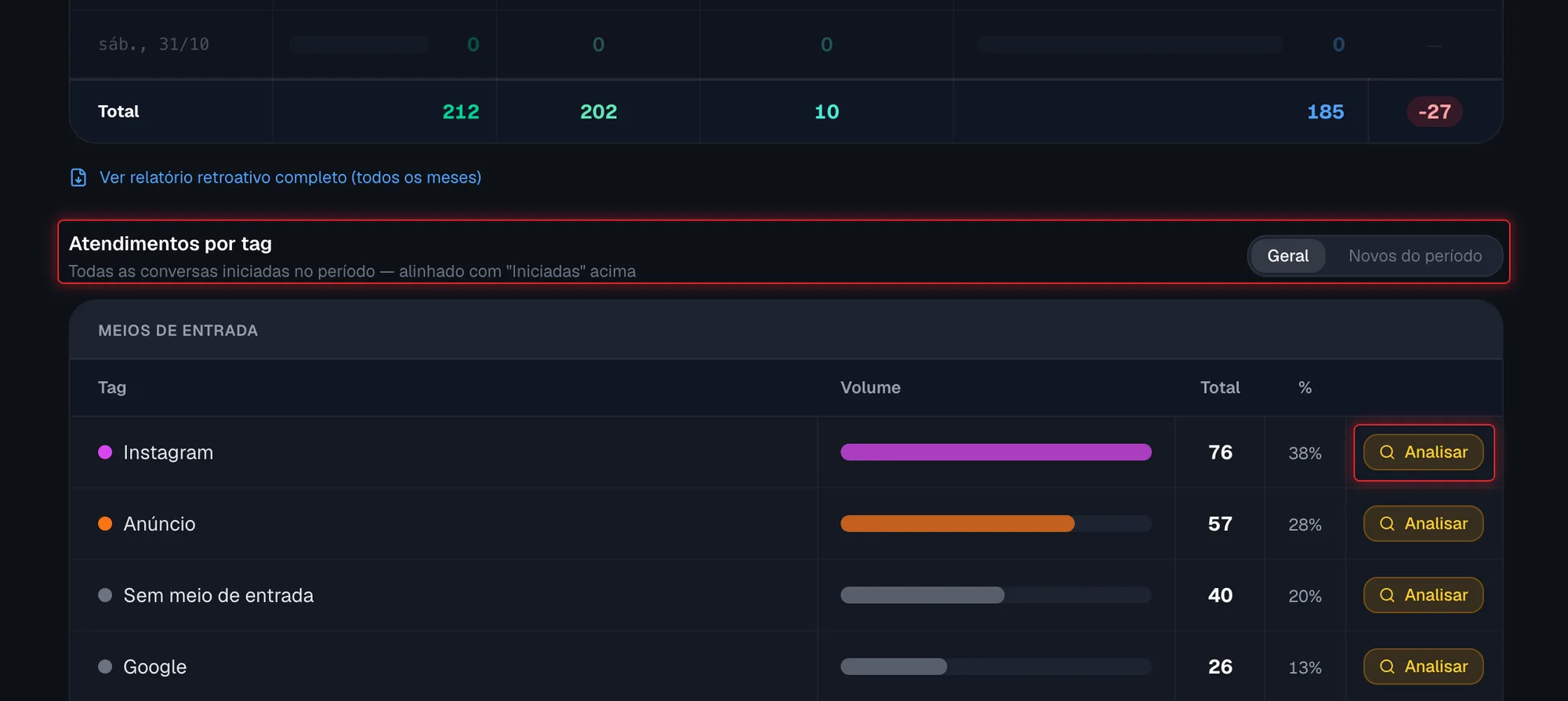
Task: Click the magnifier icon in Anúncio's Analisar button
Action: tap(1387, 524)
